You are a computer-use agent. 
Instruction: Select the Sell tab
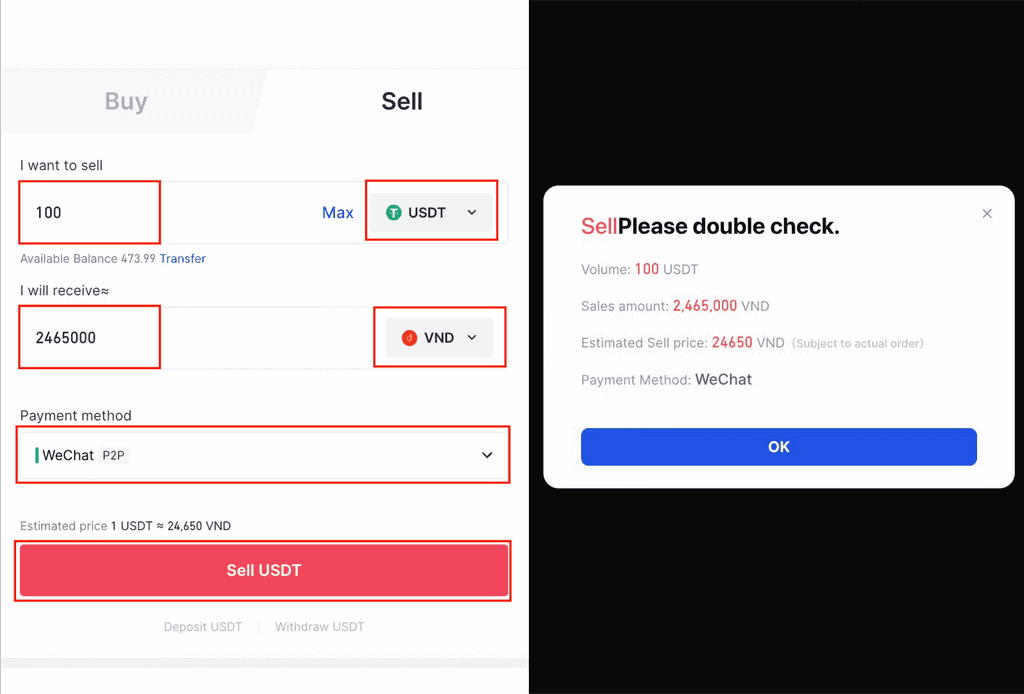click(x=402, y=101)
